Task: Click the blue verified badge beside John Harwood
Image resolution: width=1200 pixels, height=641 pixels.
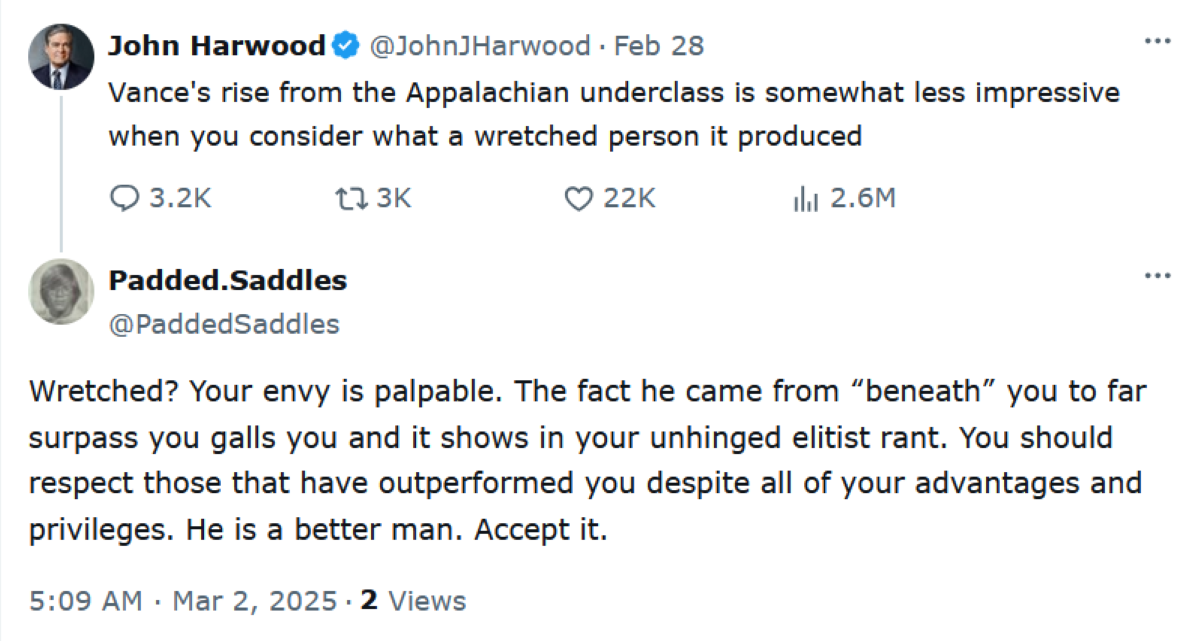Action: point(345,46)
